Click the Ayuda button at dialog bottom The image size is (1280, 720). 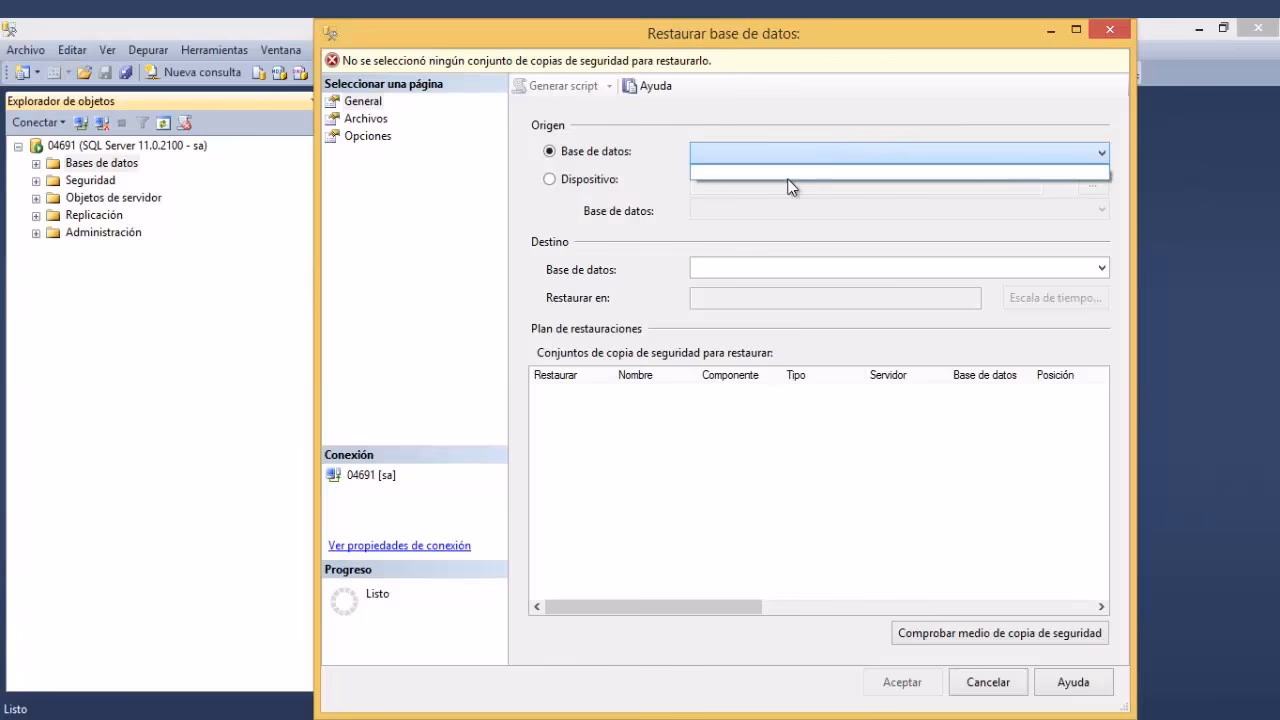(1073, 682)
